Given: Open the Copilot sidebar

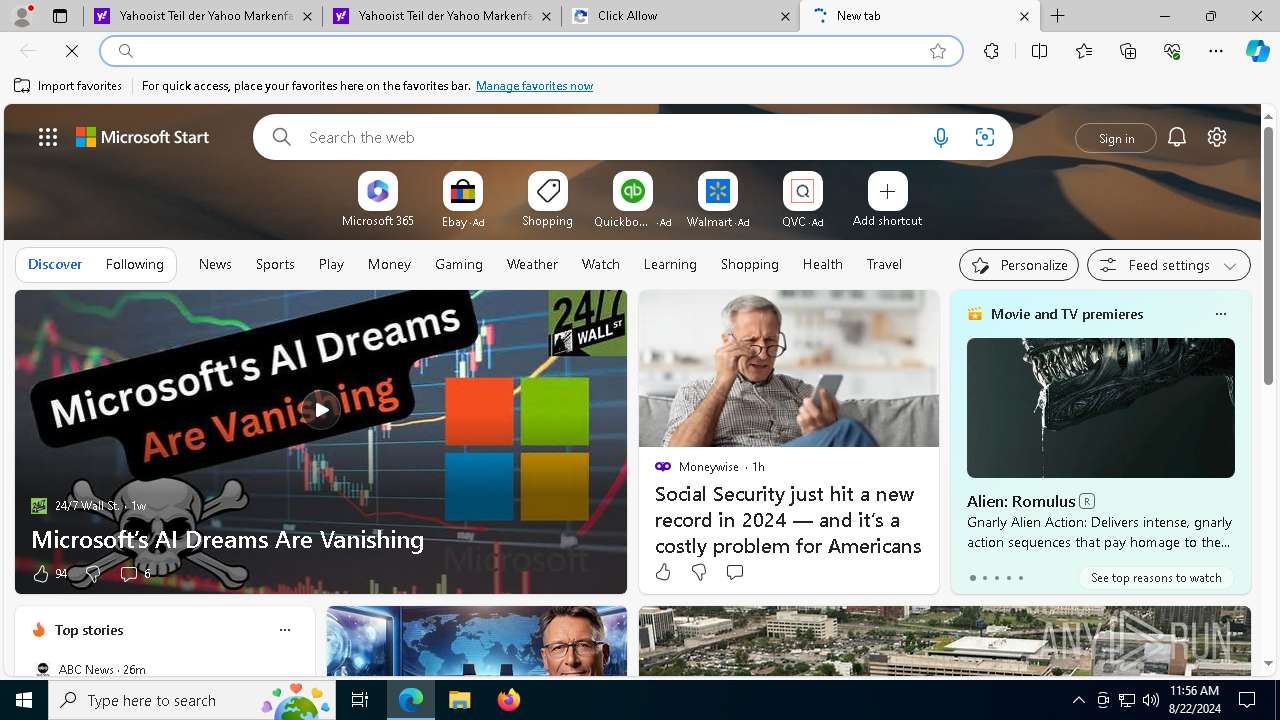Looking at the screenshot, I should tap(1257, 51).
